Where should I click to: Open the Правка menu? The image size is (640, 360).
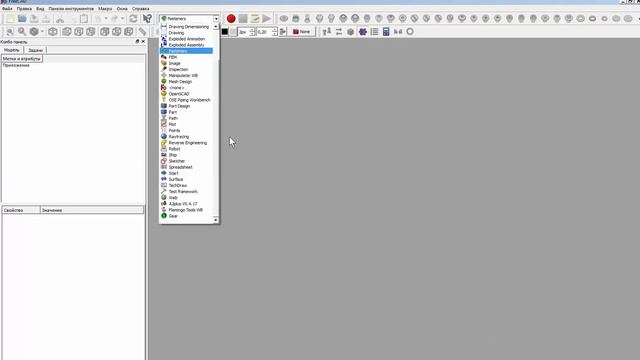tap(24, 9)
